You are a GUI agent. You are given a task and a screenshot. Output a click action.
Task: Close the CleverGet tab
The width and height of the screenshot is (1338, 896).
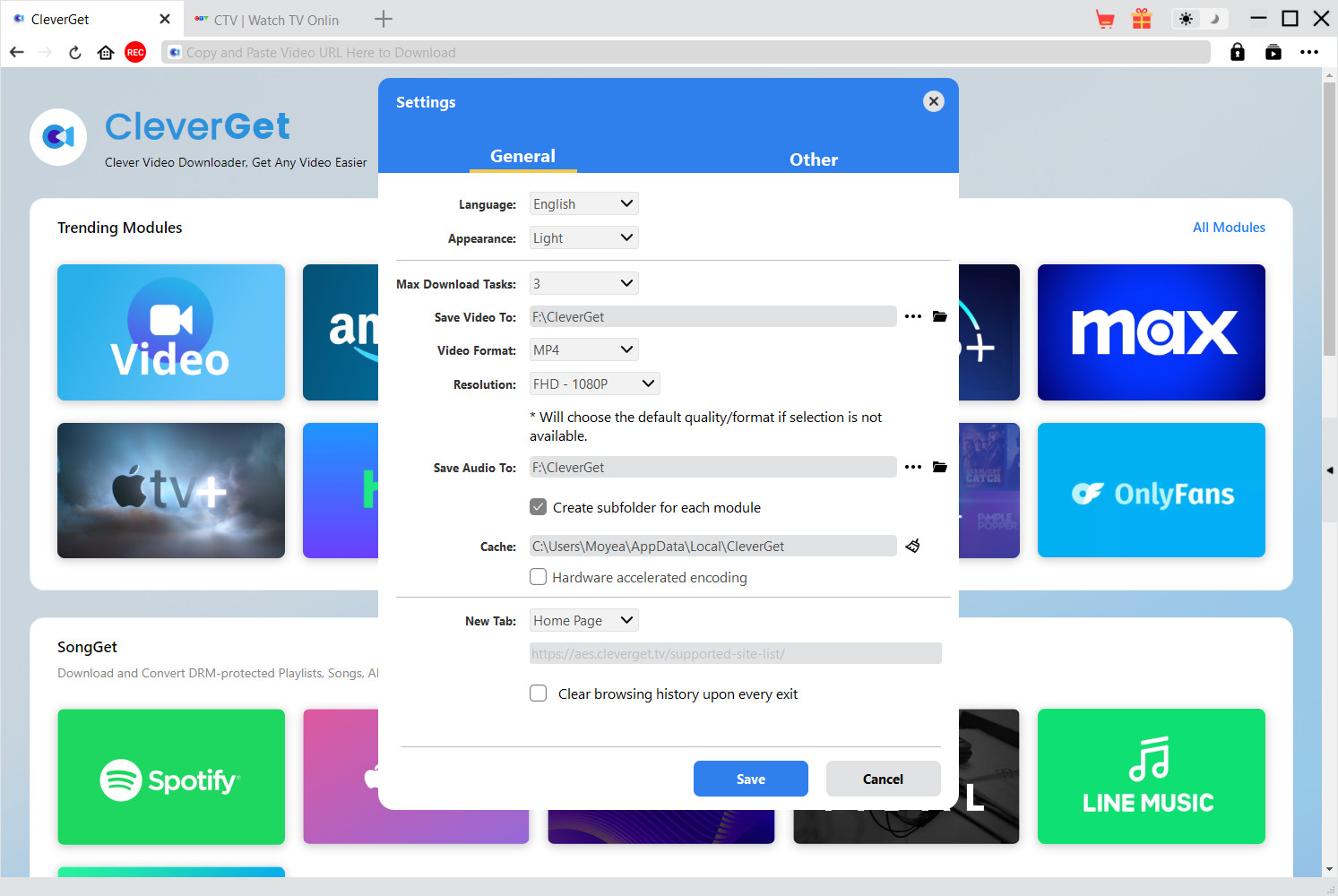[165, 19]
